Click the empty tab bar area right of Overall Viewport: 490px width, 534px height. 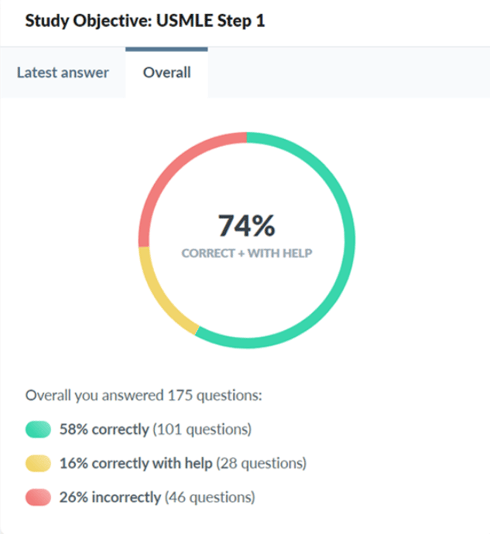(349, 73)
